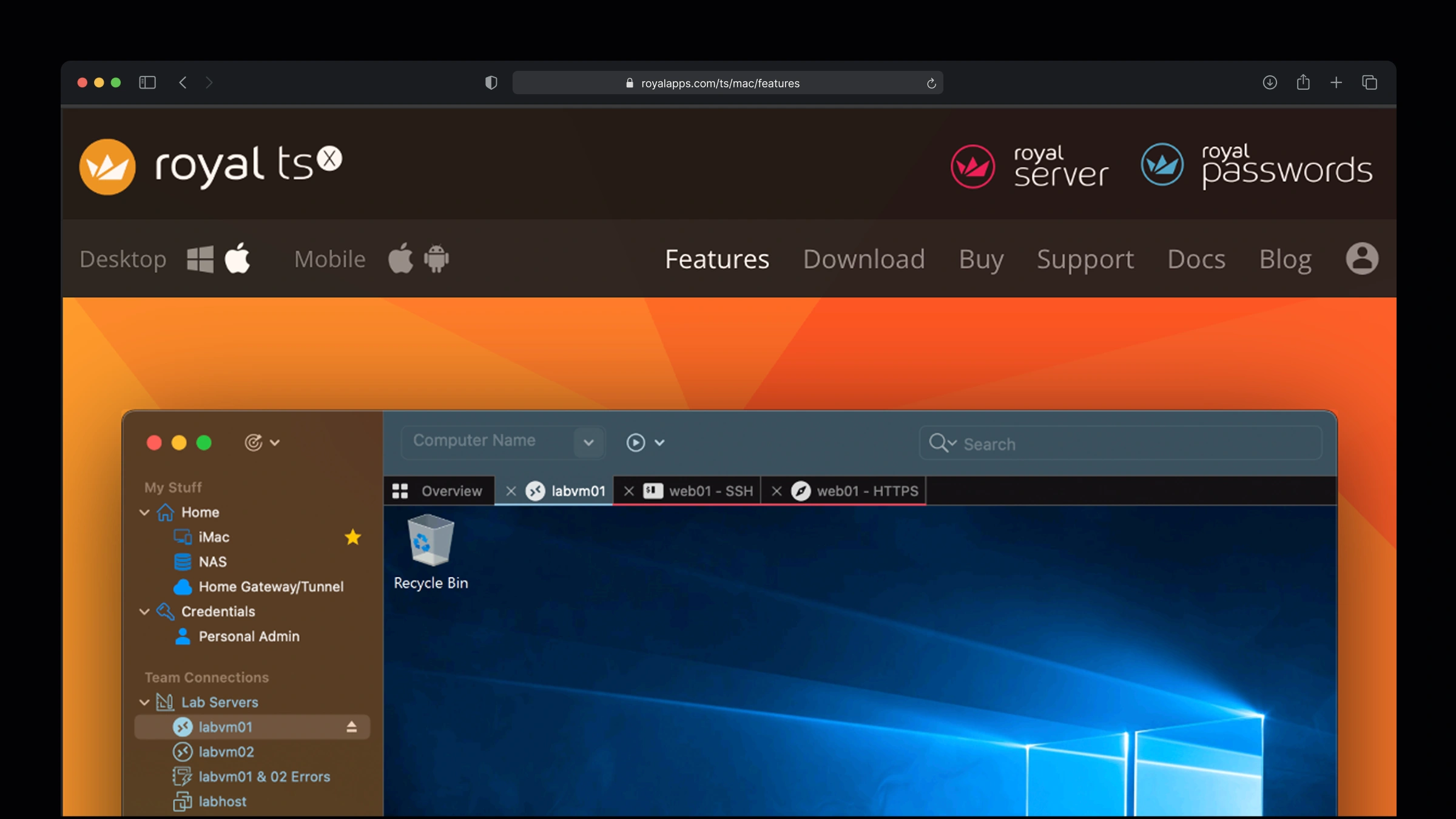Viewport: 1456px width, 819px height.
Task: Select the Android mobile robot icon
Action: coord(436,258)
